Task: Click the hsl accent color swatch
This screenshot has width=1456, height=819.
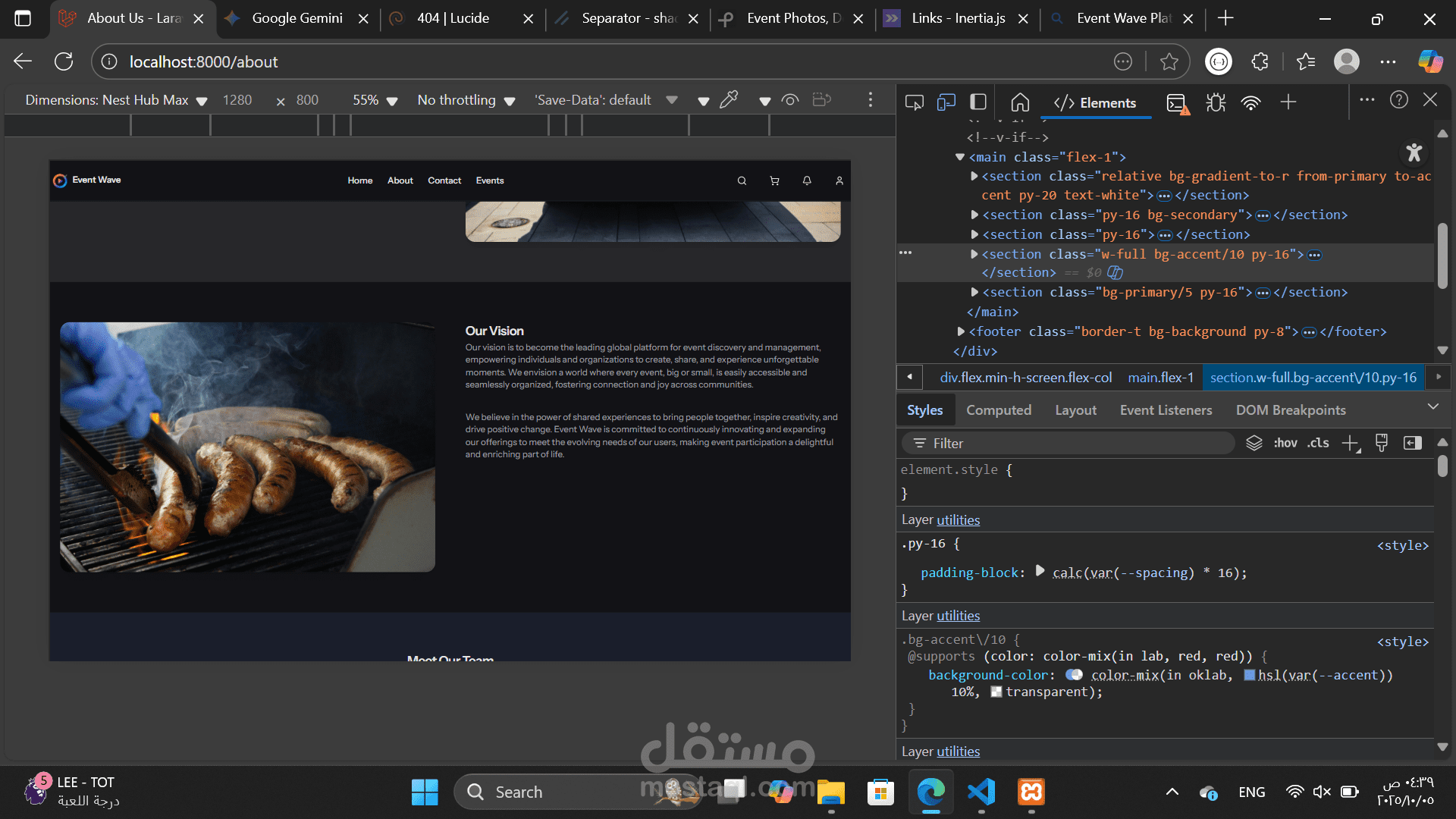Action: (x=1249, y=675)
